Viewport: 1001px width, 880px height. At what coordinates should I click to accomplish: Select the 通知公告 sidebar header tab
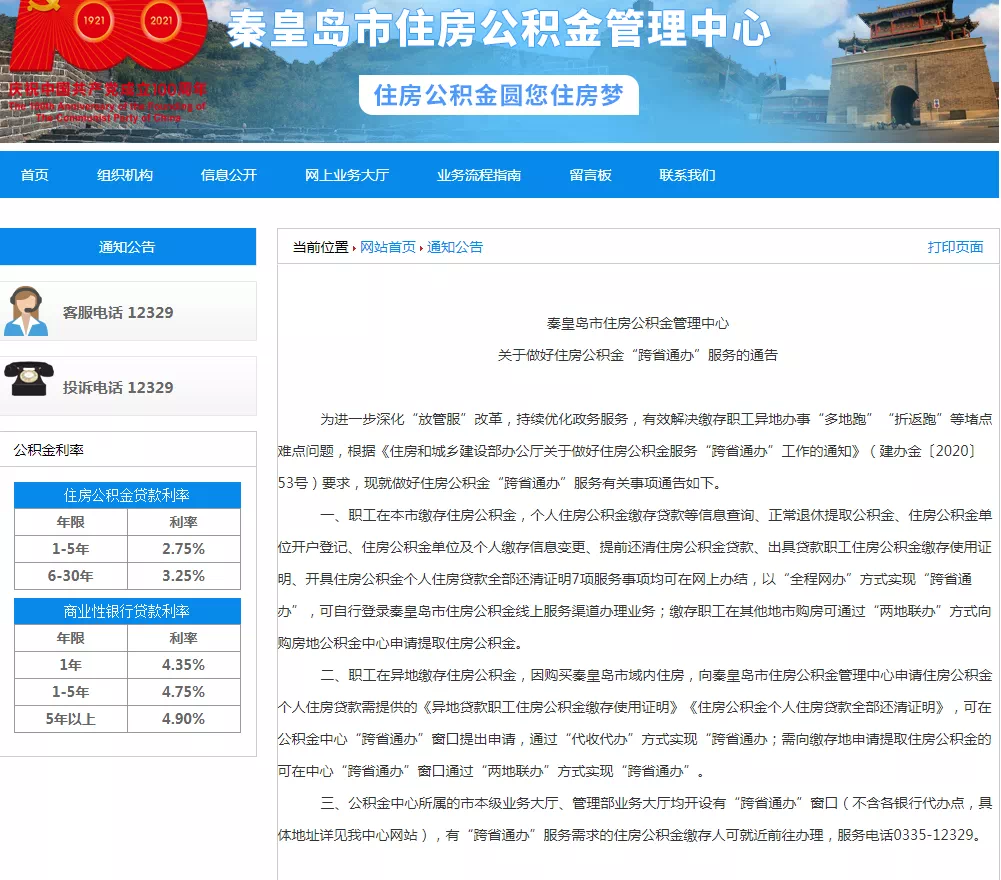tap(127, 247)
